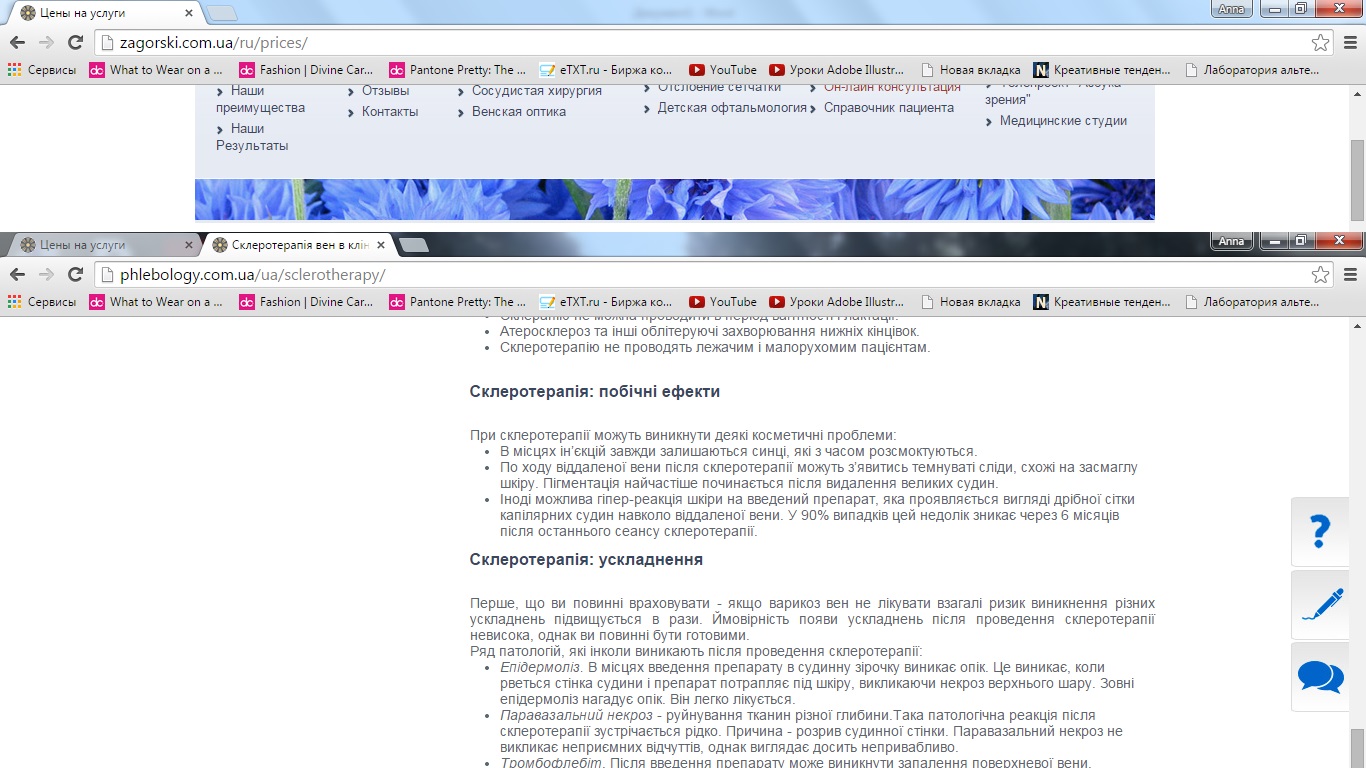1366x768 pixels.
Task: Go forward in the phlebology.com.ua window
Action: pos(46,274)
